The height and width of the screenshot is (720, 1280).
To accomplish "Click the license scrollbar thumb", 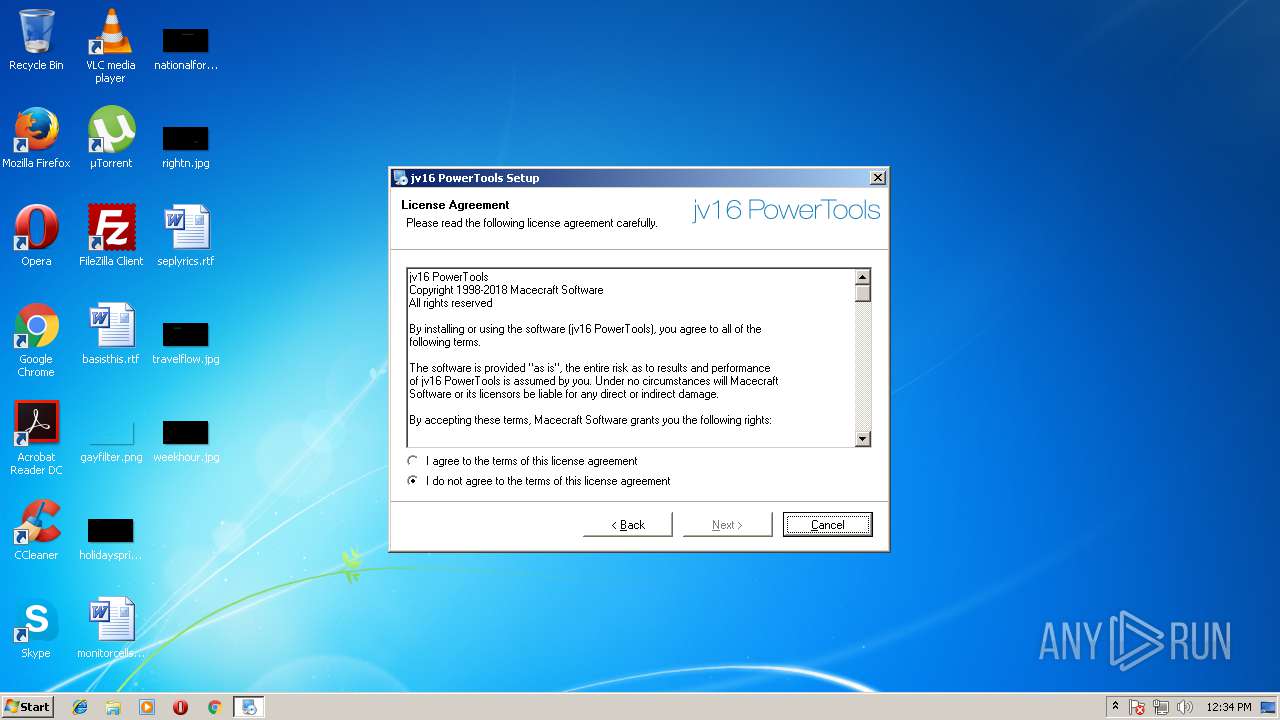I will 863,293.
